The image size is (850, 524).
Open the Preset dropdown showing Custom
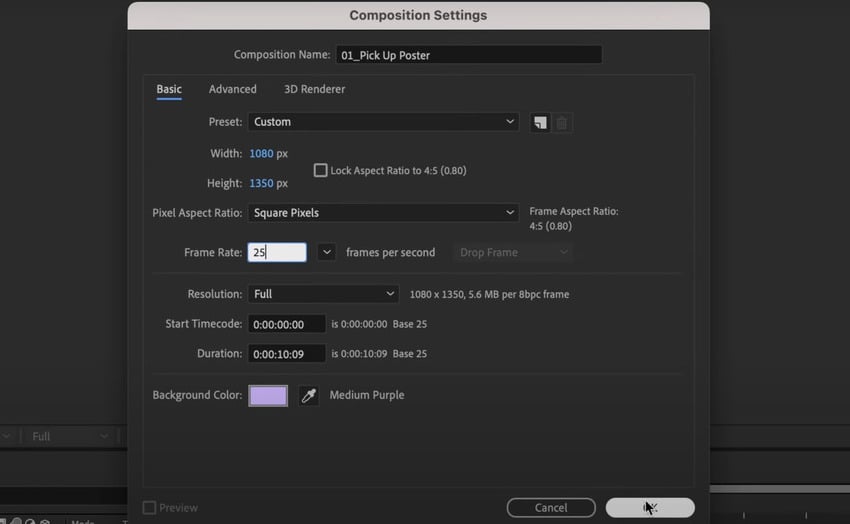[383, 122]
